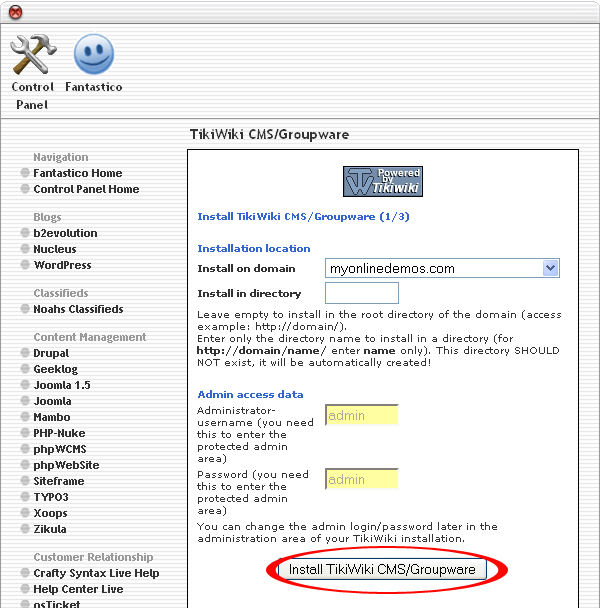Open the Control Panel tools icon
Image resolution: width=602 pixels, height=608 pixels.
33,54
